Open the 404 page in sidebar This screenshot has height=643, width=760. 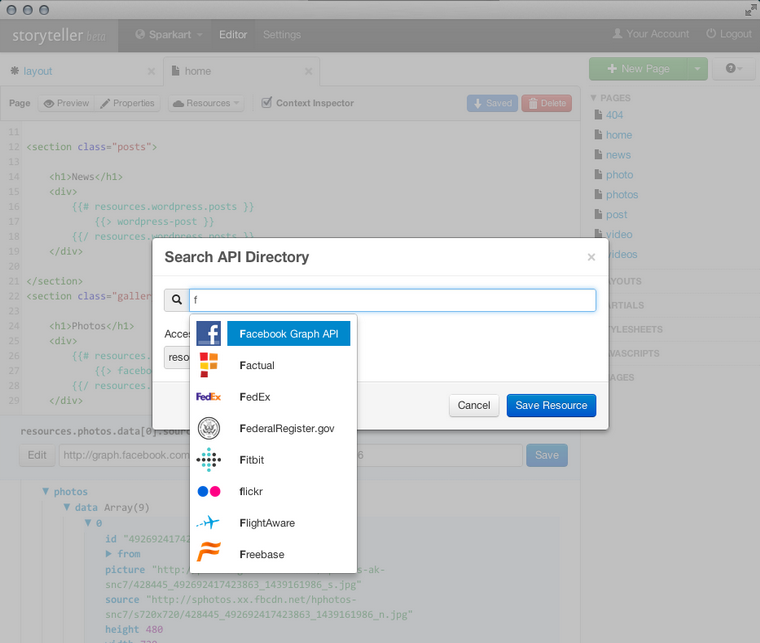click(614, 115)
